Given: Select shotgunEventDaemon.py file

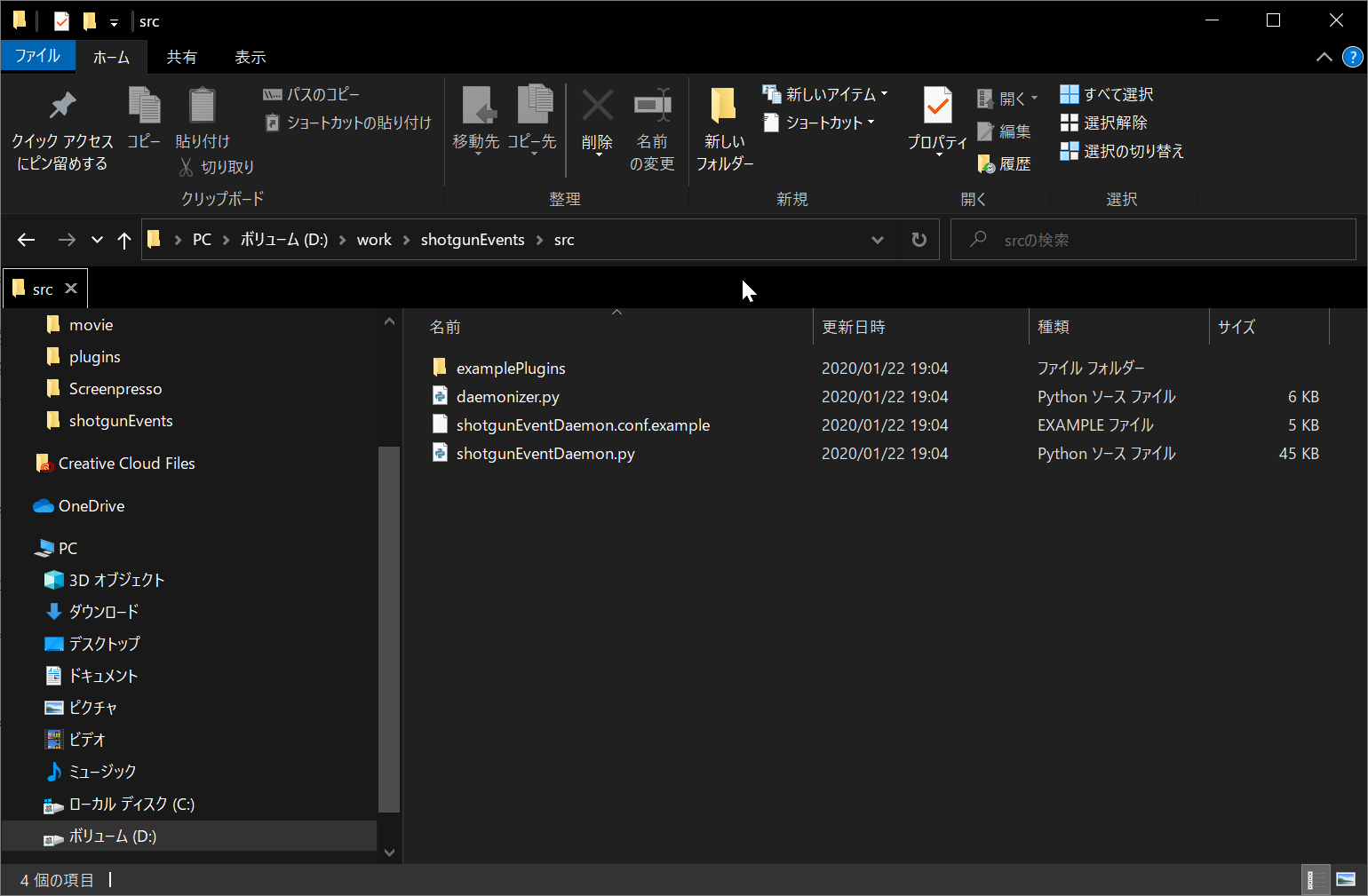Looking at the screenshot, I should [545, 453].
